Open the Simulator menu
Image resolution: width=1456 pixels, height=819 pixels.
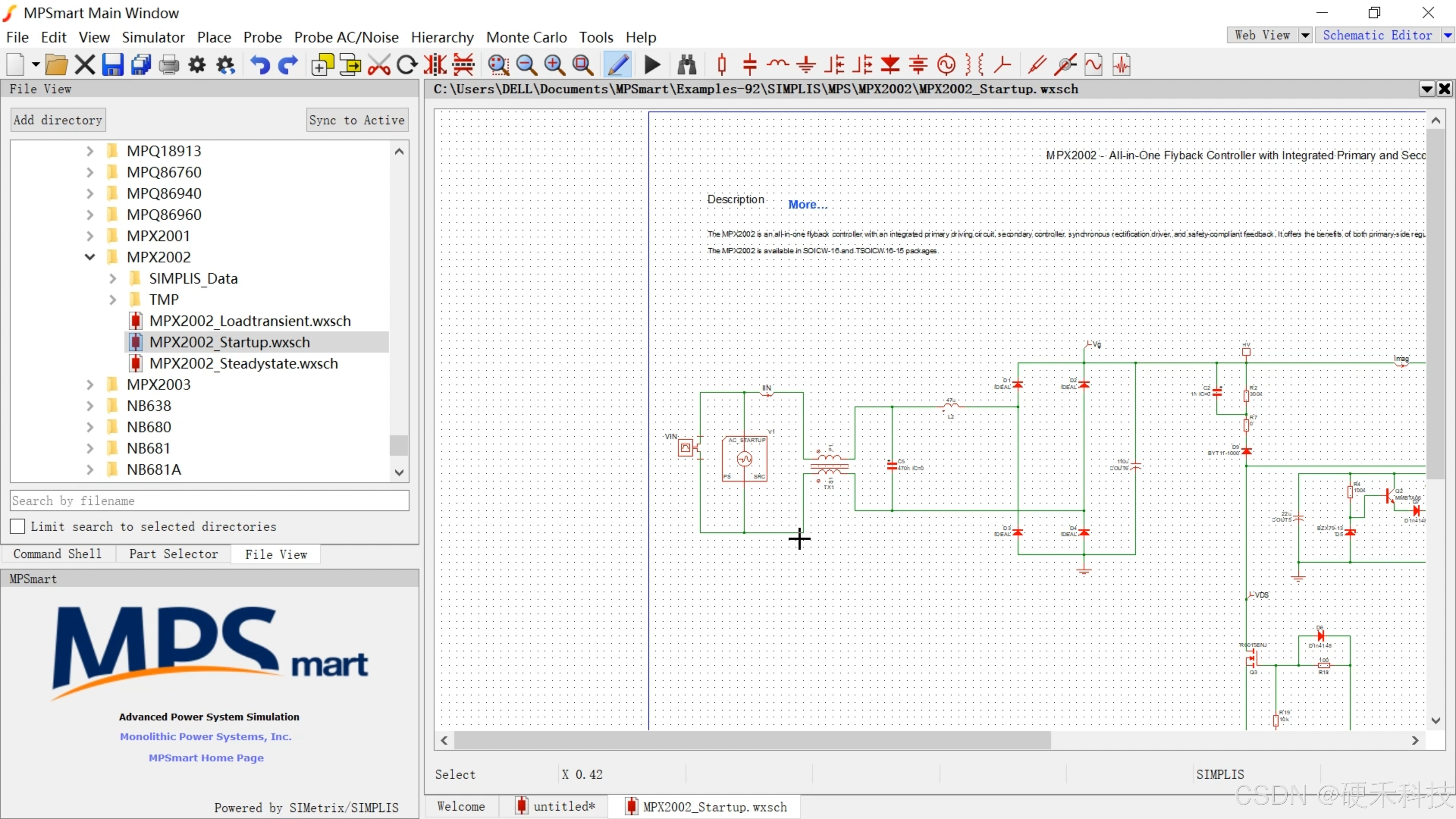[153, 37]
